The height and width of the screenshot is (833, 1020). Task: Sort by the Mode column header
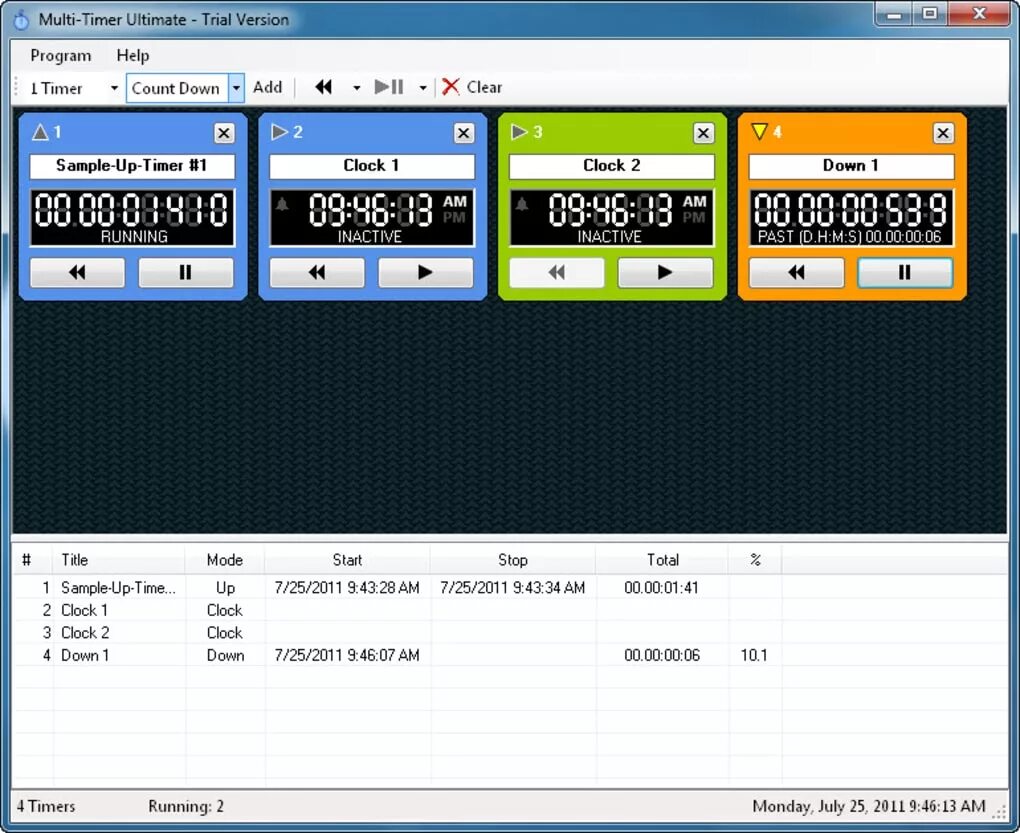click(225, 560)
